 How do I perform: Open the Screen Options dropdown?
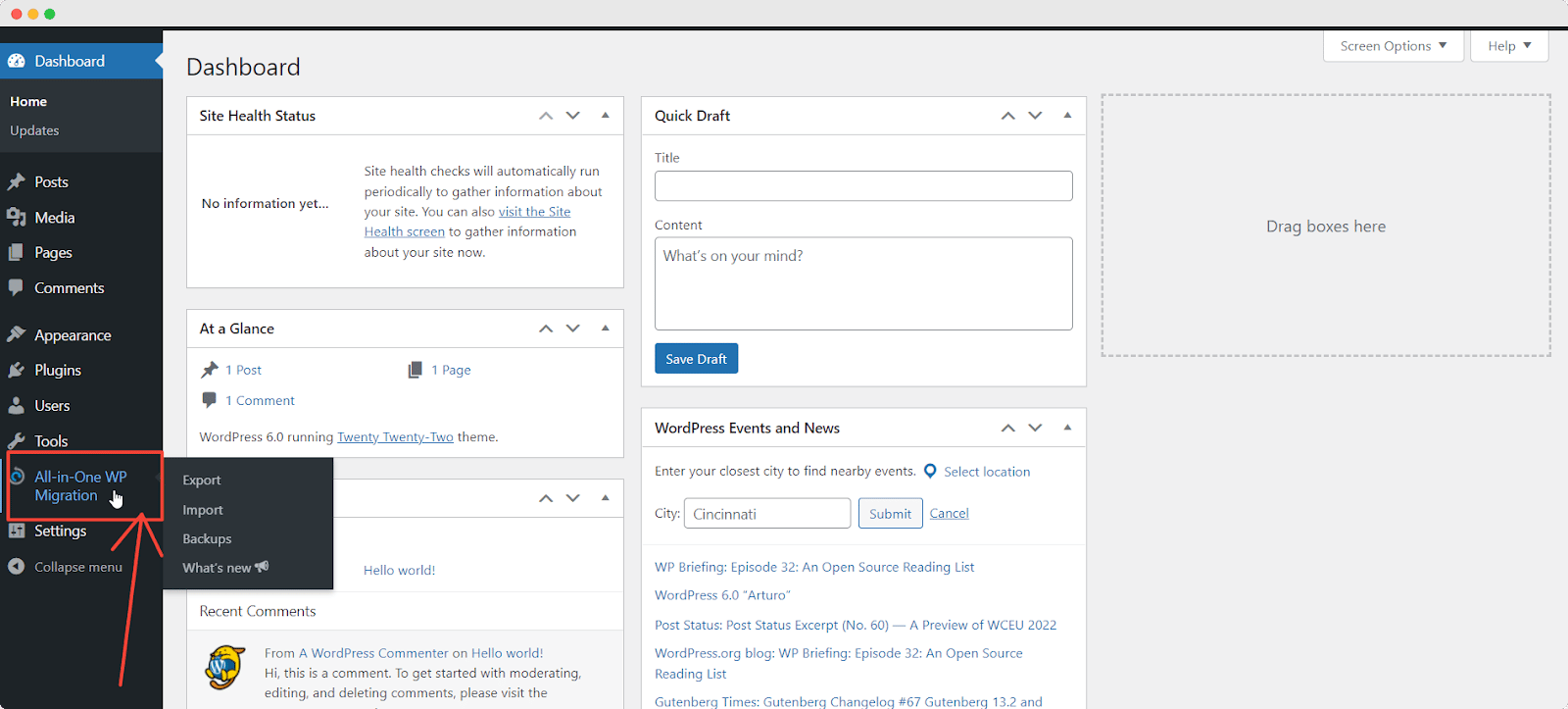[x=1394, y=46]
